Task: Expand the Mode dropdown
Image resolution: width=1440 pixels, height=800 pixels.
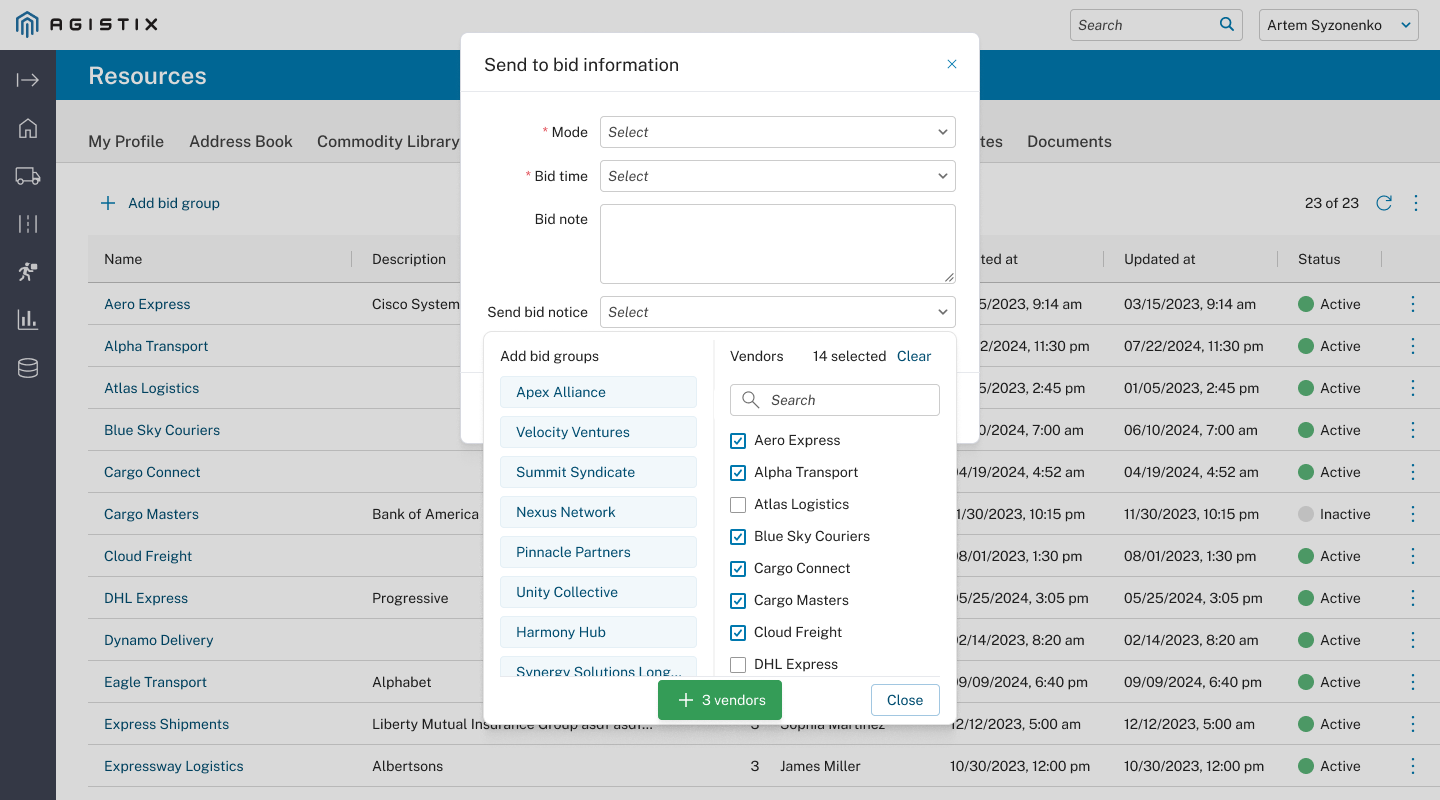Action: pyautogui.click(x=777, y=132)
